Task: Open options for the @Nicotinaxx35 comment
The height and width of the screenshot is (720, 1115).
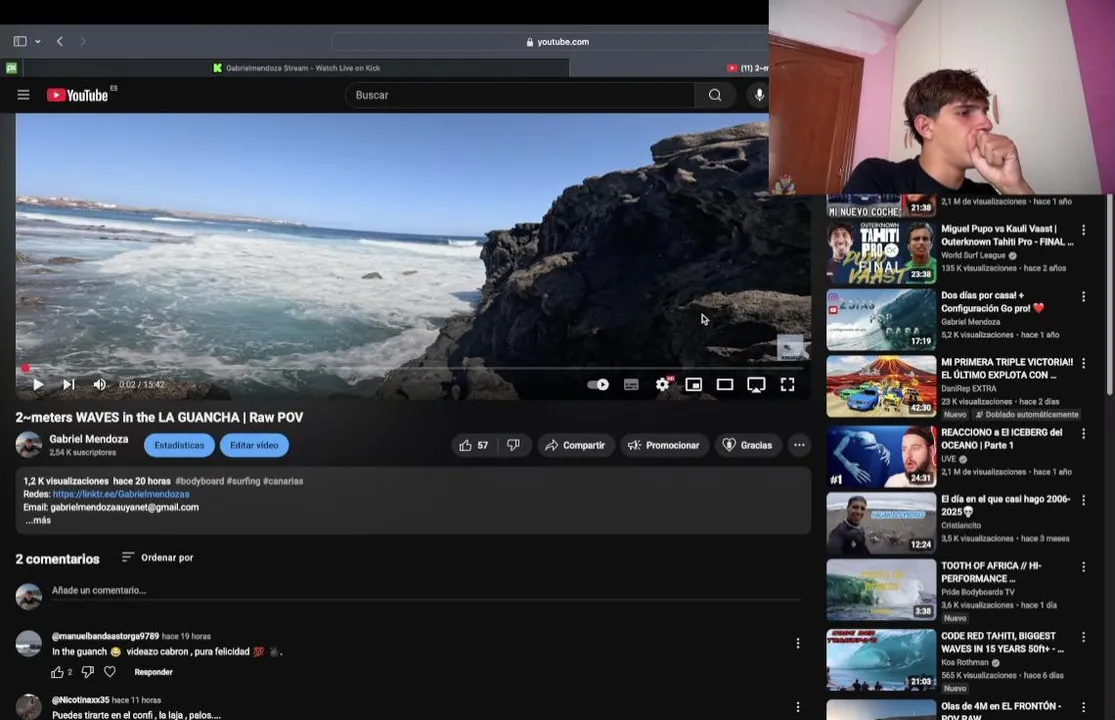Action: [798, 707]
